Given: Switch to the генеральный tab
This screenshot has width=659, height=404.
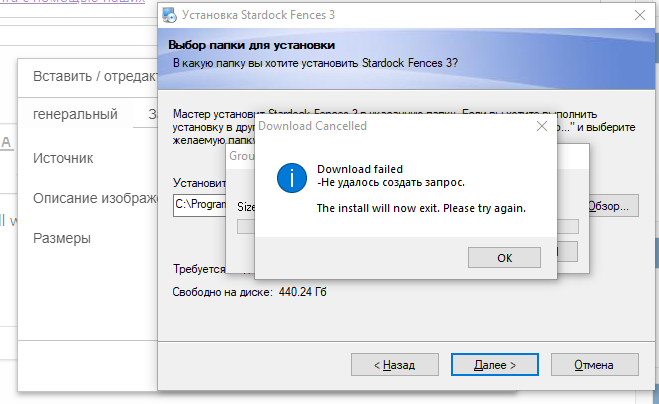Looking at the screenshot, I should click(x=76, y=114).
